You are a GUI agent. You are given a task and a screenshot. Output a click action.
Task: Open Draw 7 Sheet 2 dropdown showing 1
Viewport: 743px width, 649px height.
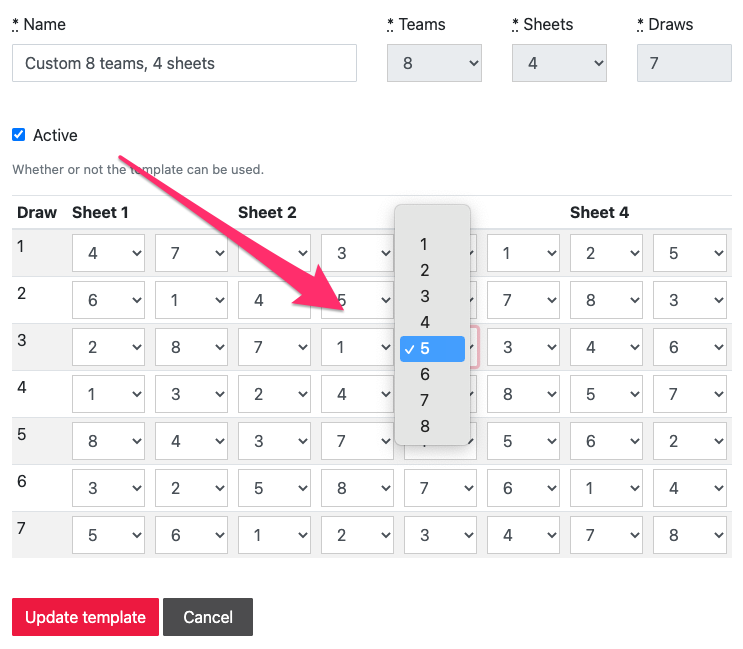click(274, 535)
